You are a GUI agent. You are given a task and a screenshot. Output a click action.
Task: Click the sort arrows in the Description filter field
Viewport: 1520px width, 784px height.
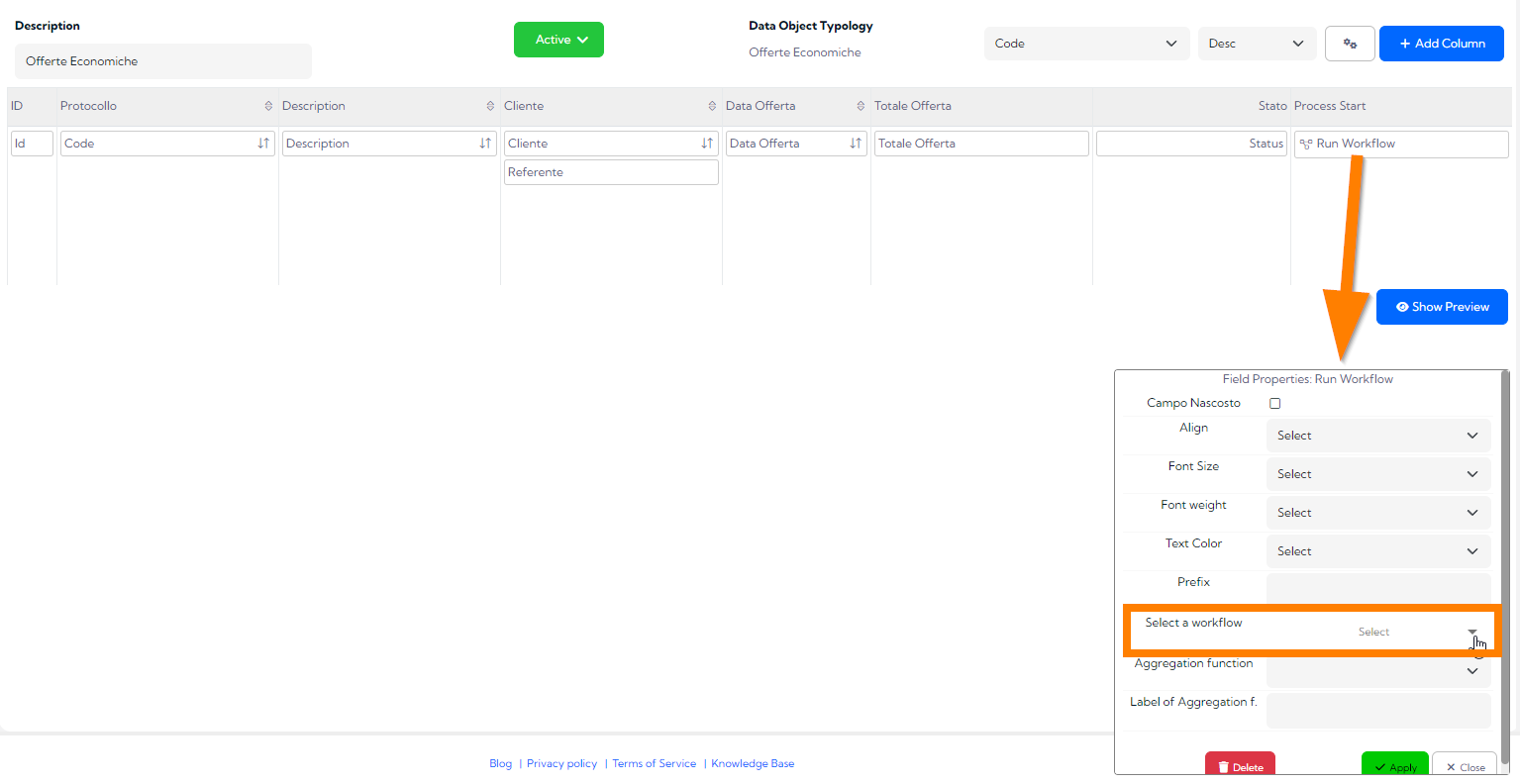click(486, 143)
